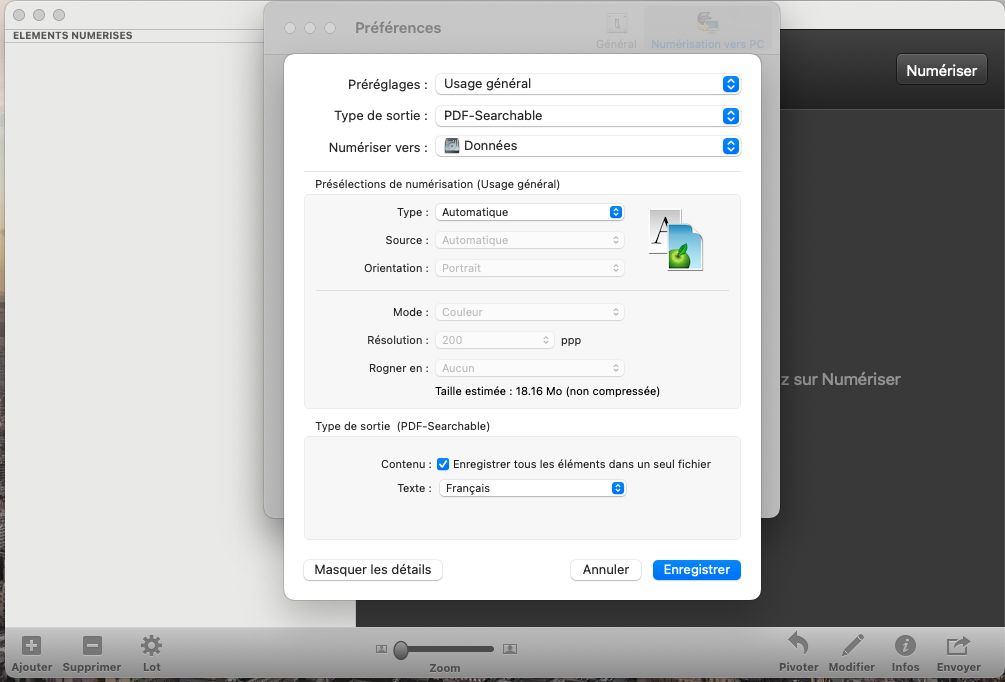
Task: Select the Modifier editing tool
Action: pyautogui.click(x=852, y=646)
